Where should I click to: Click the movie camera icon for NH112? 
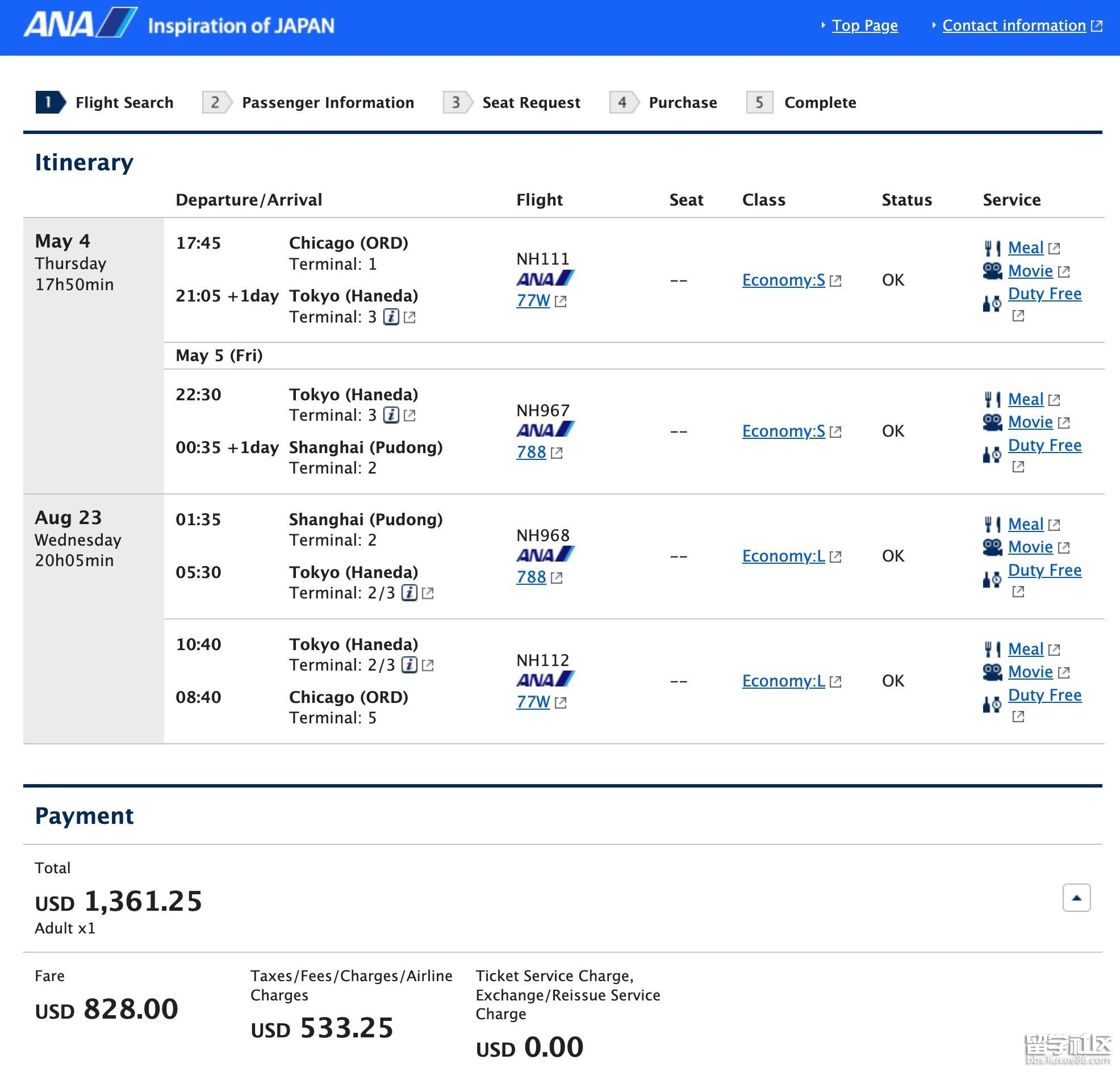pyautogui.click(x=992, y=672)
